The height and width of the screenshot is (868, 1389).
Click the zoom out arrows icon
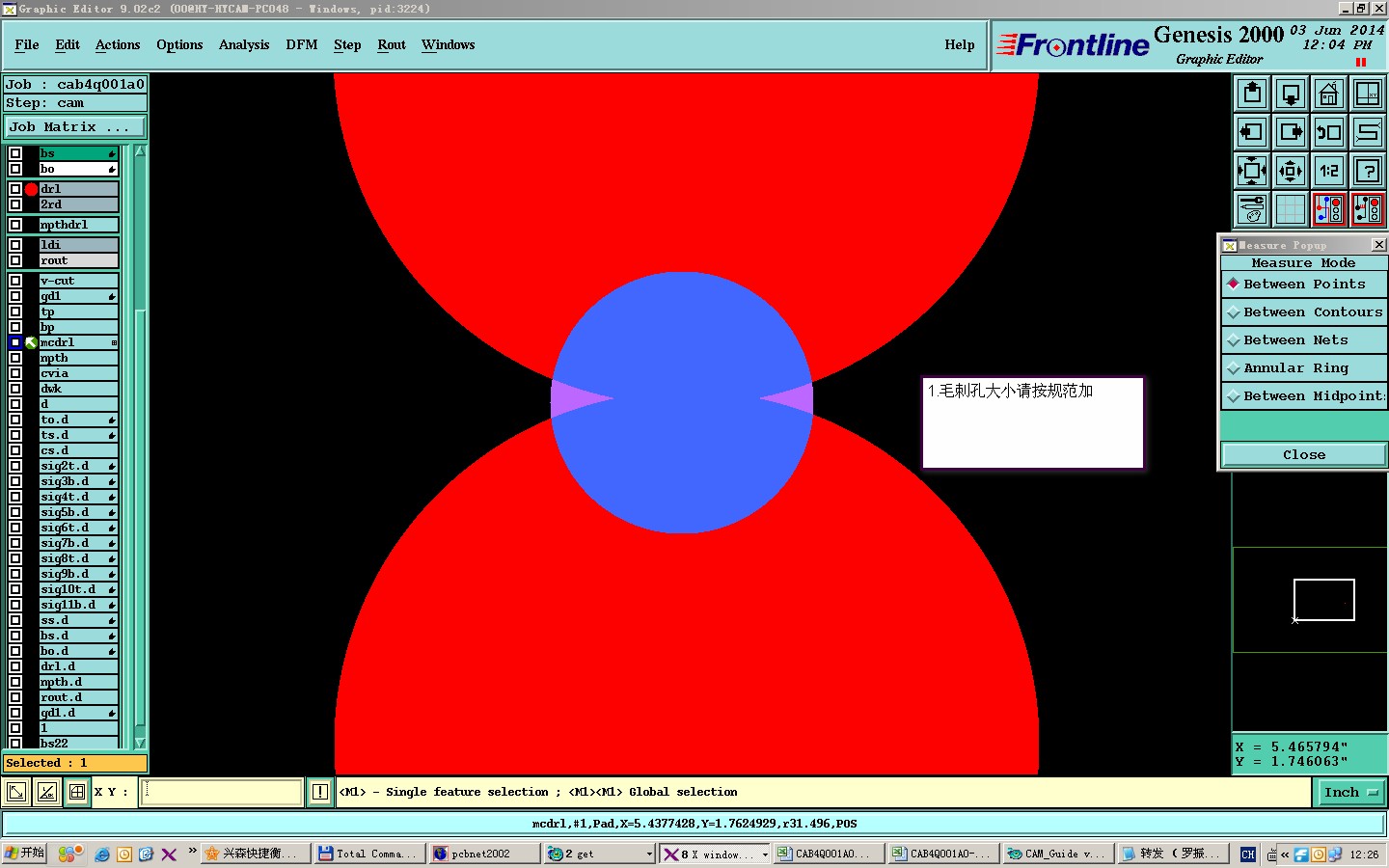(x=1291, y=171)
